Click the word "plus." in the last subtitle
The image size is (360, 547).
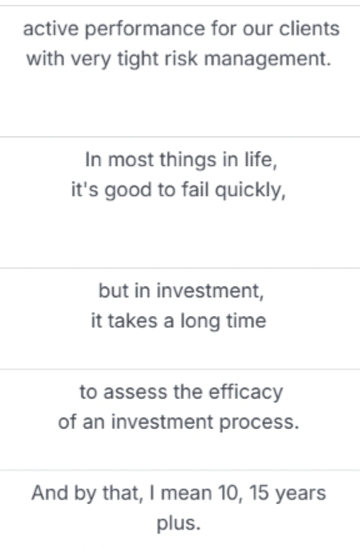179,523
